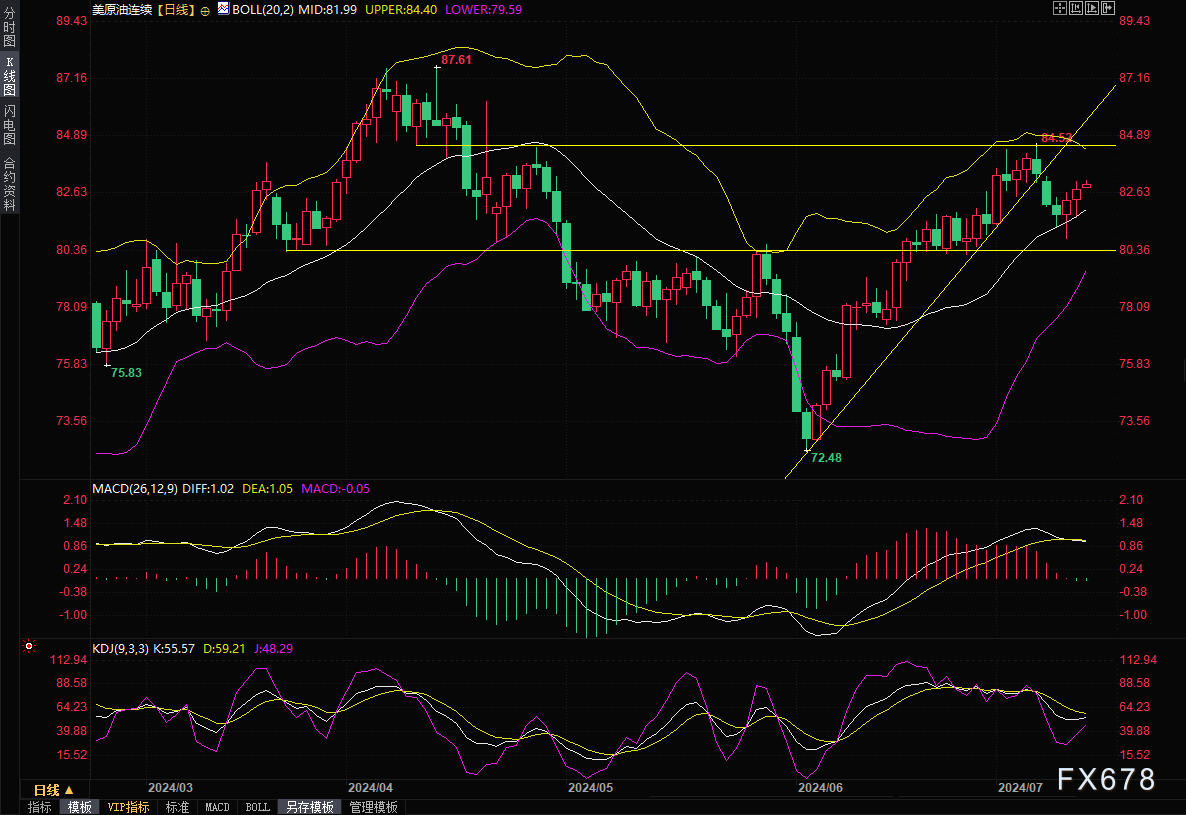The width and height of the screenshot is (1186, 815).
Task: Apply the MACD template button
Action: click(217, 807)
